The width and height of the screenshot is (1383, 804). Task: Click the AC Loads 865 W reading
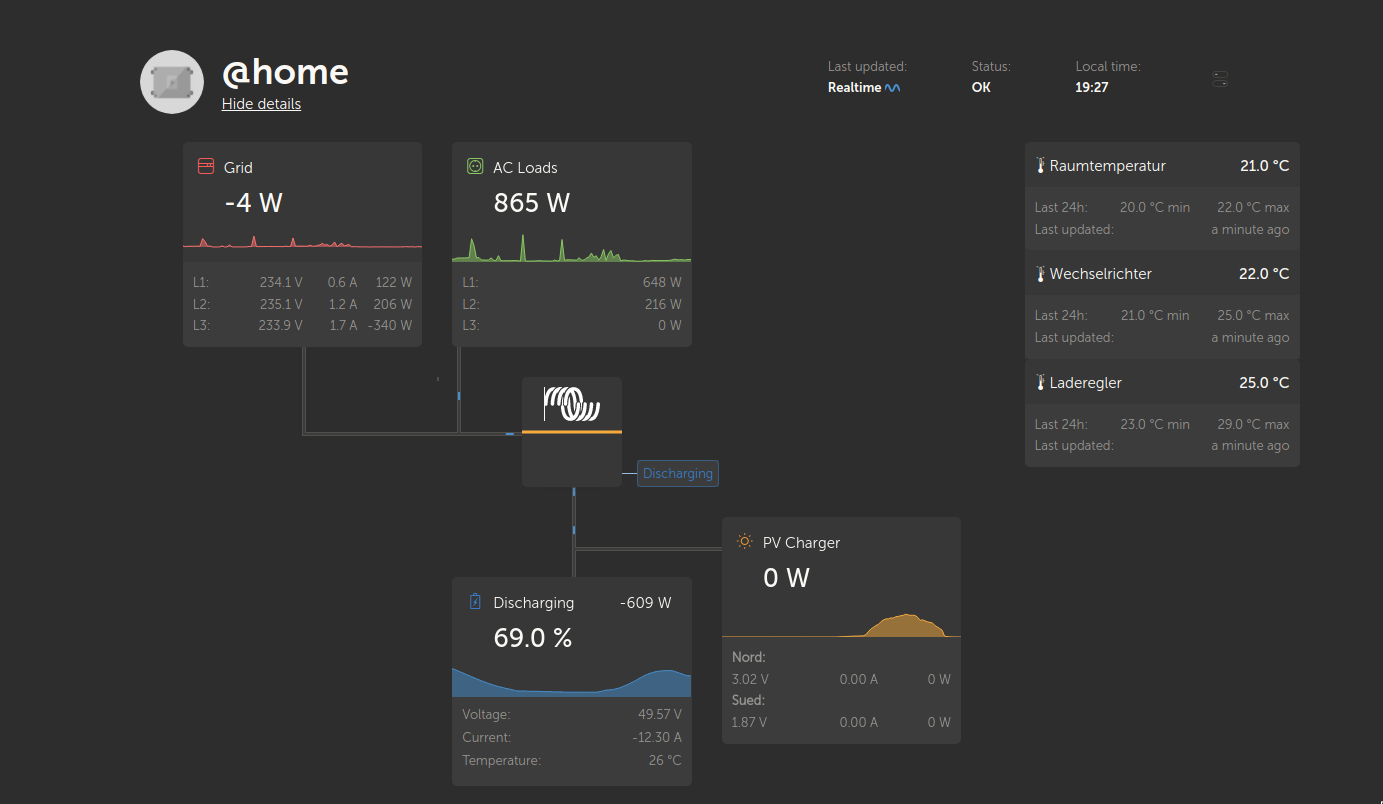coord(532,203)
